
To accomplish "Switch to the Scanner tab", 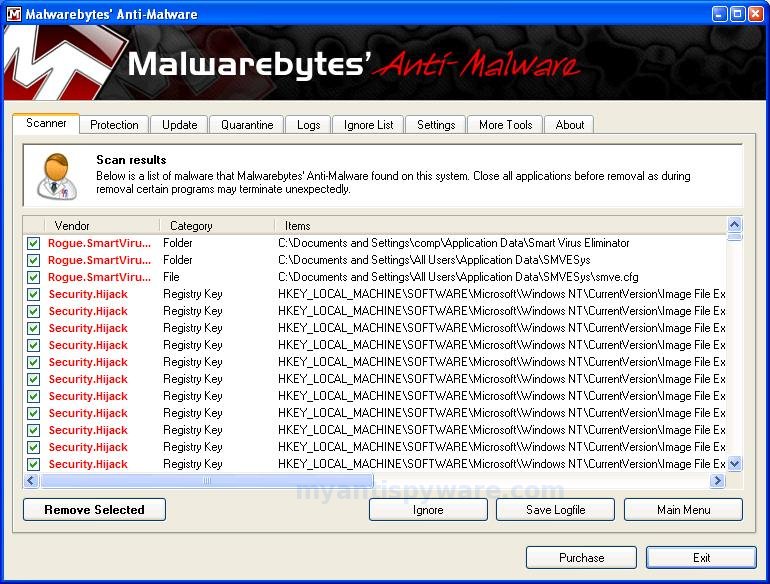I will coord(46,123).
